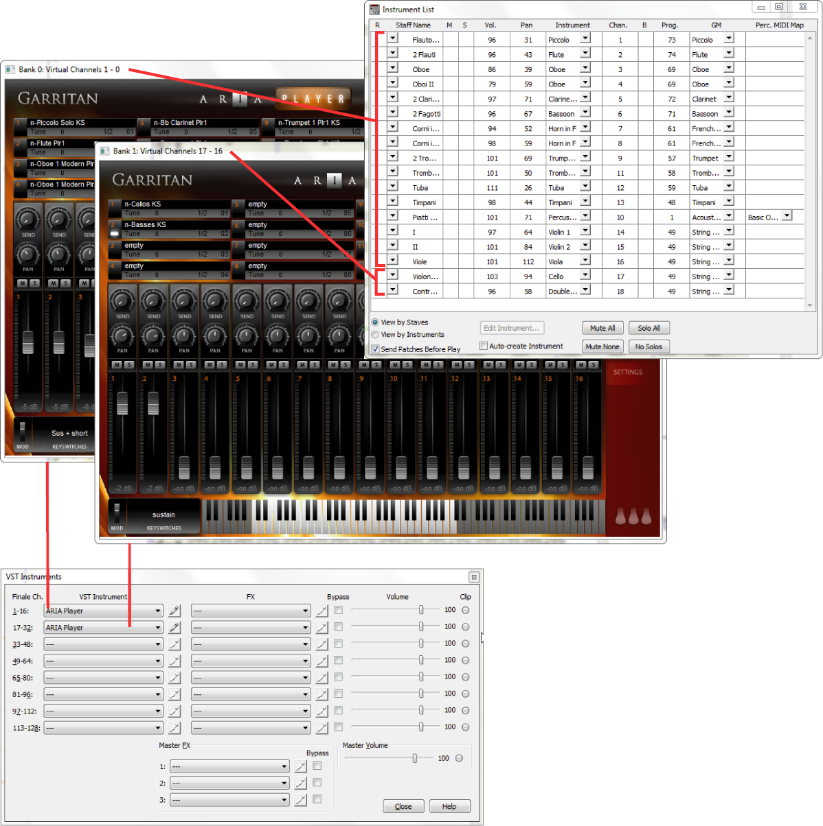The image size is (823, 826).
Task: Adjust the Master Volume slider handle
Action: click(x=415, y=758)
